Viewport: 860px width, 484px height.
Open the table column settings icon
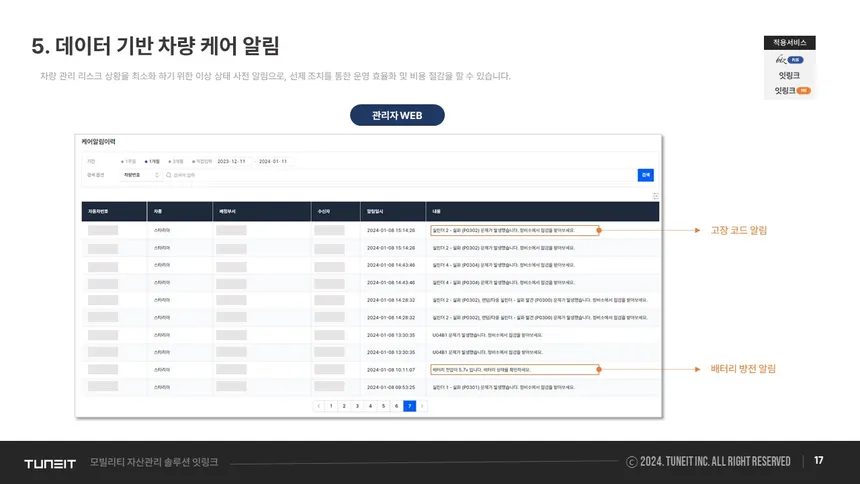(655, 196)
